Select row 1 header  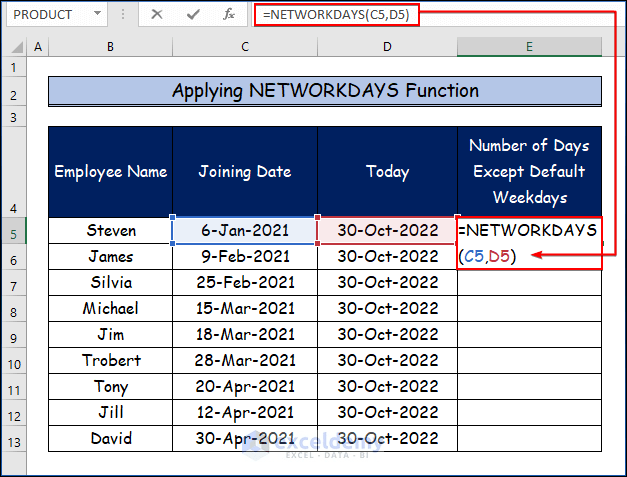14,67
